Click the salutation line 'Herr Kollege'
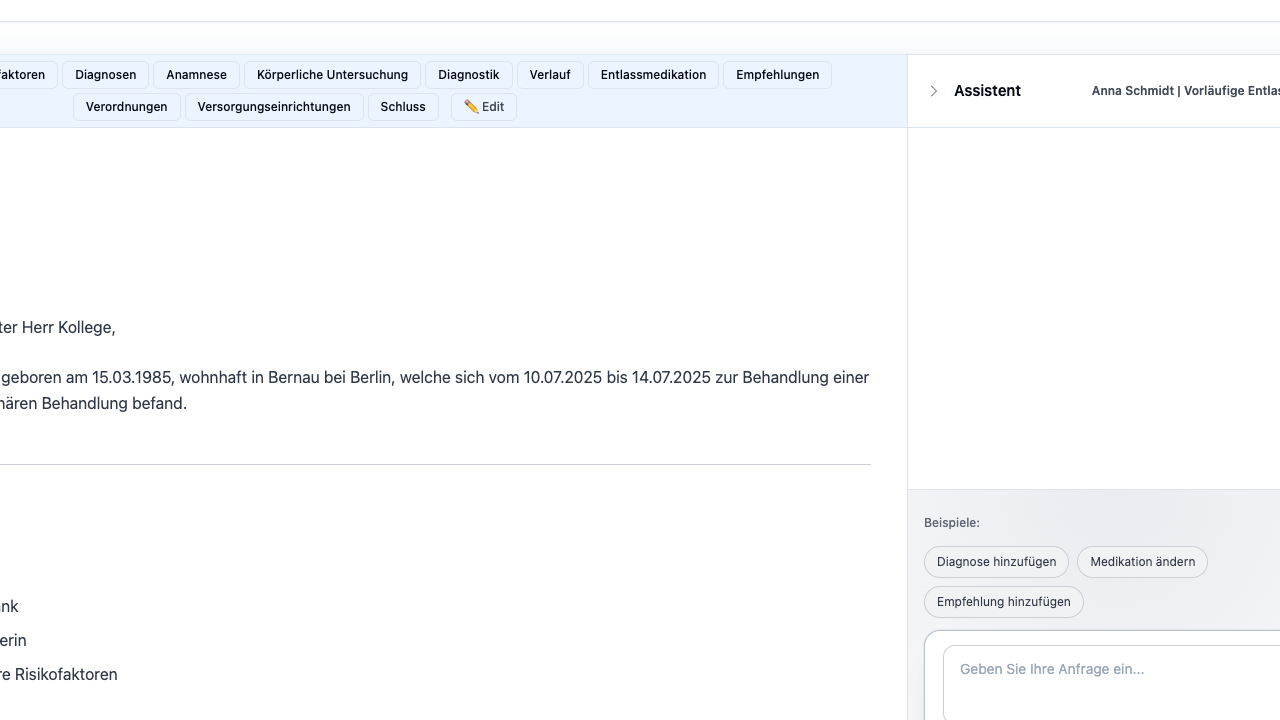 [60, 327]
